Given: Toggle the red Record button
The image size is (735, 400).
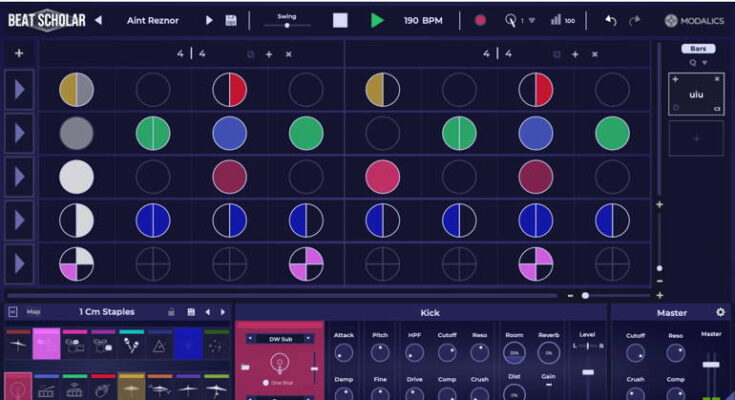Looking at the screenshot, I should 480,20.
